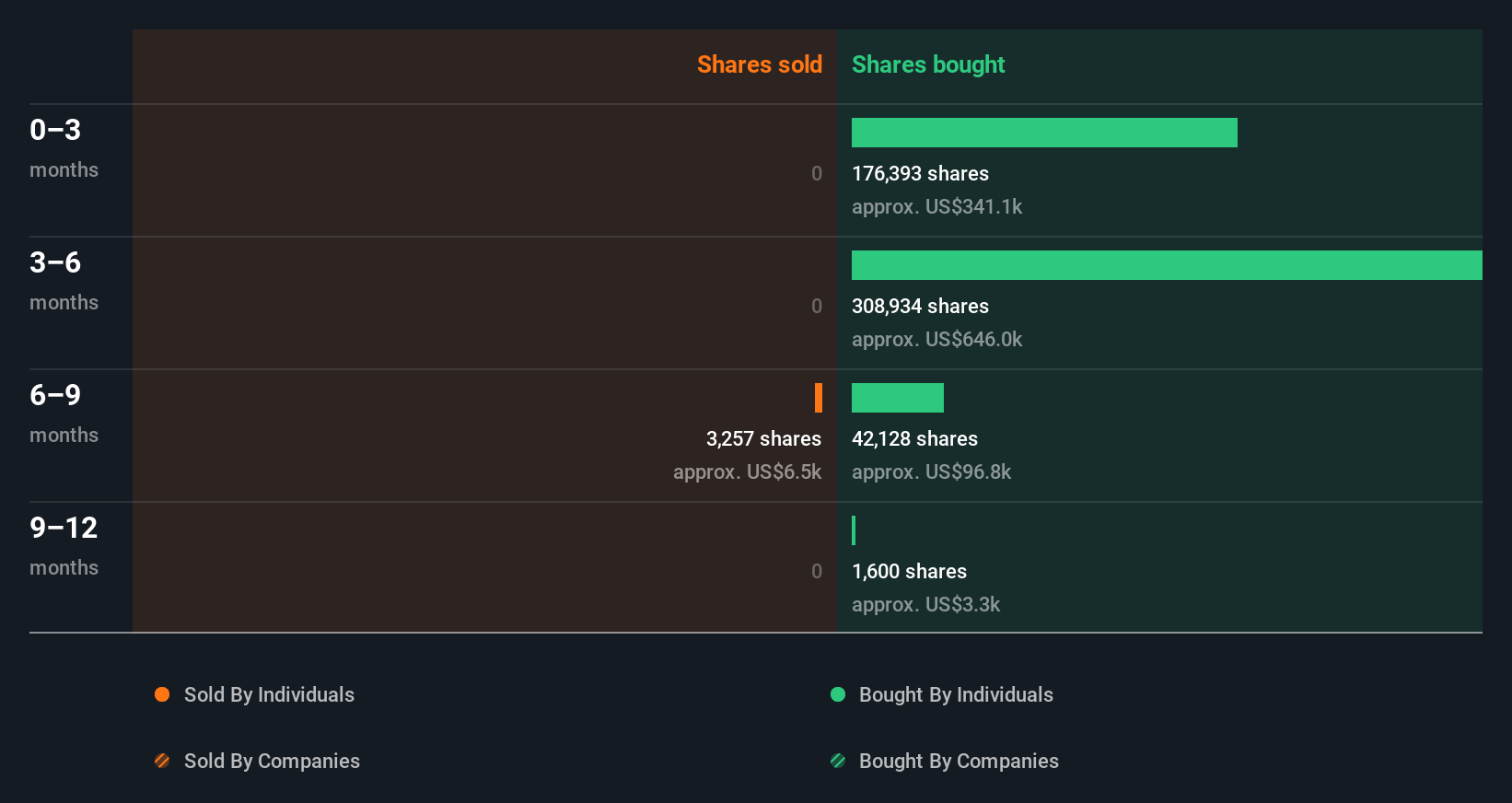Toggle the Bought By Companies legend label
The height and width of the screenshot is (803, 1512).
click(x=959, y=761)
